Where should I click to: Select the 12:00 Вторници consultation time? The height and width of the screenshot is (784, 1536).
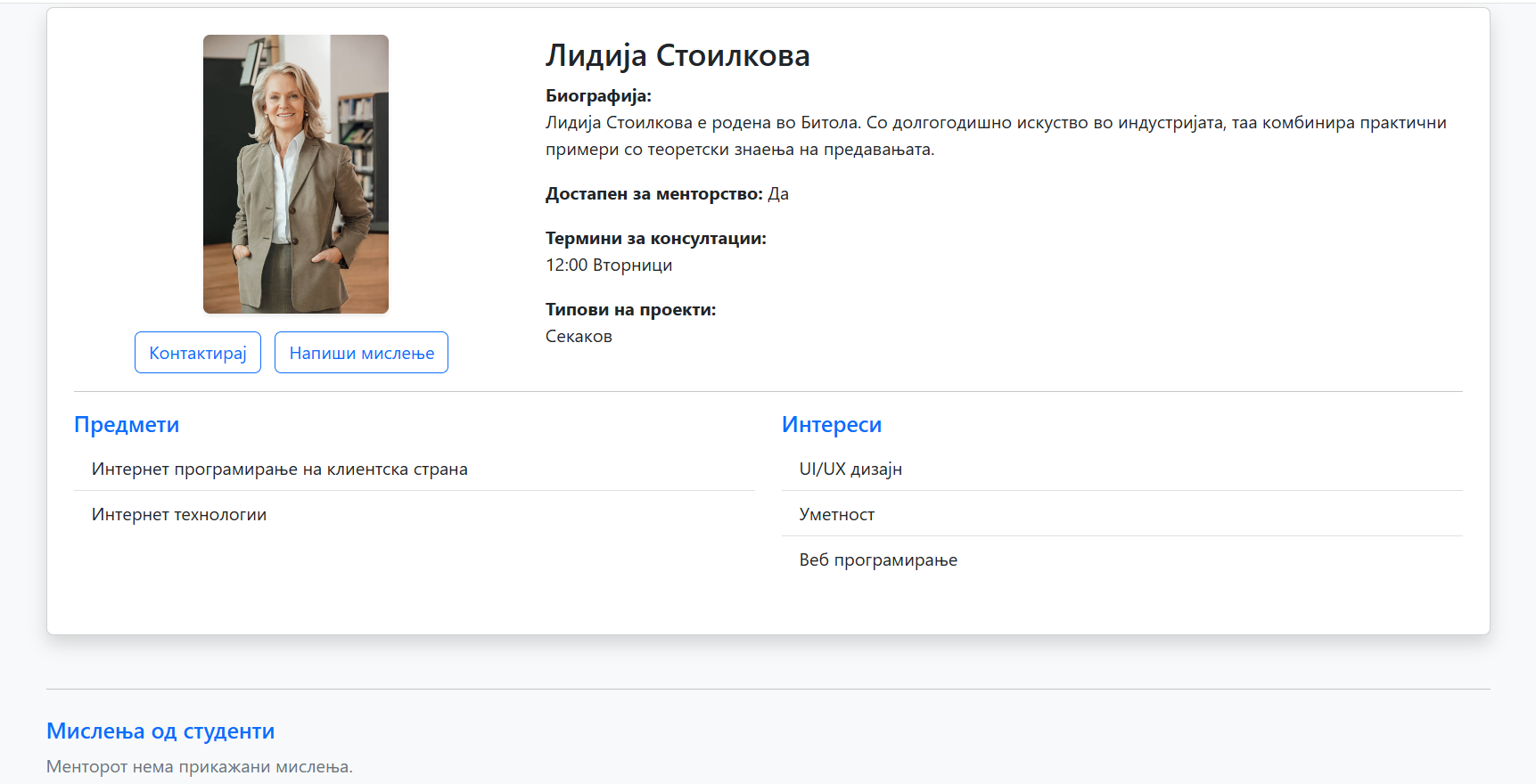tap(609, 265)
